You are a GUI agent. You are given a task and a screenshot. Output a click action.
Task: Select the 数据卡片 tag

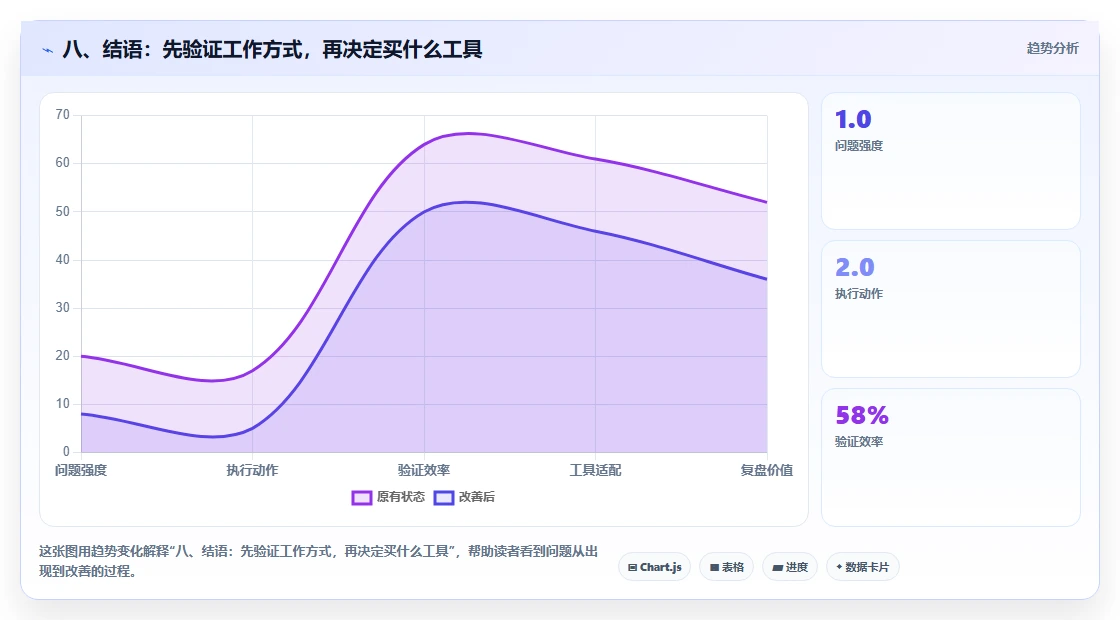pyautogui.click(x=863, y=567)
